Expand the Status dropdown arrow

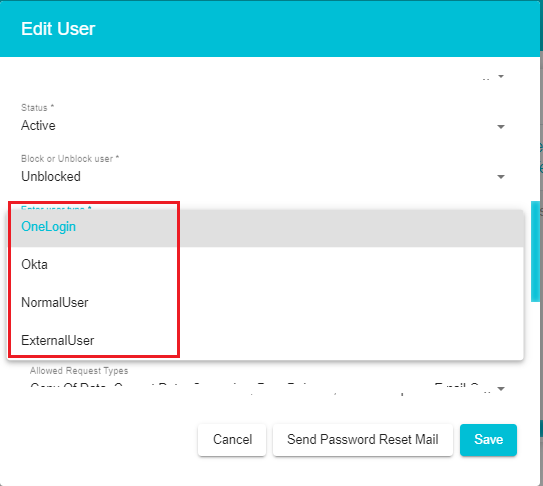click(x=500, y=127)
